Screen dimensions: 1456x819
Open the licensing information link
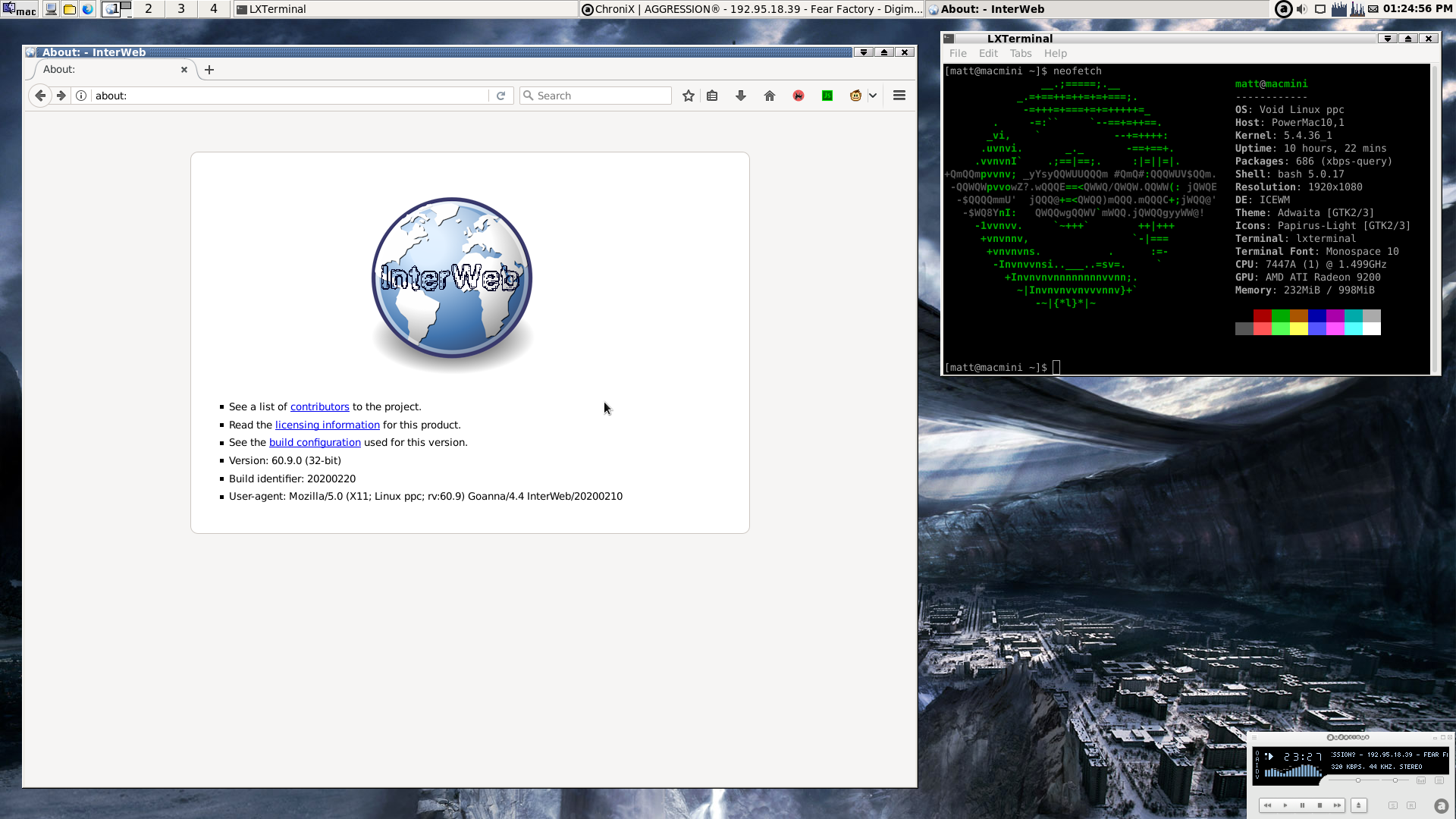pos(327,425)
